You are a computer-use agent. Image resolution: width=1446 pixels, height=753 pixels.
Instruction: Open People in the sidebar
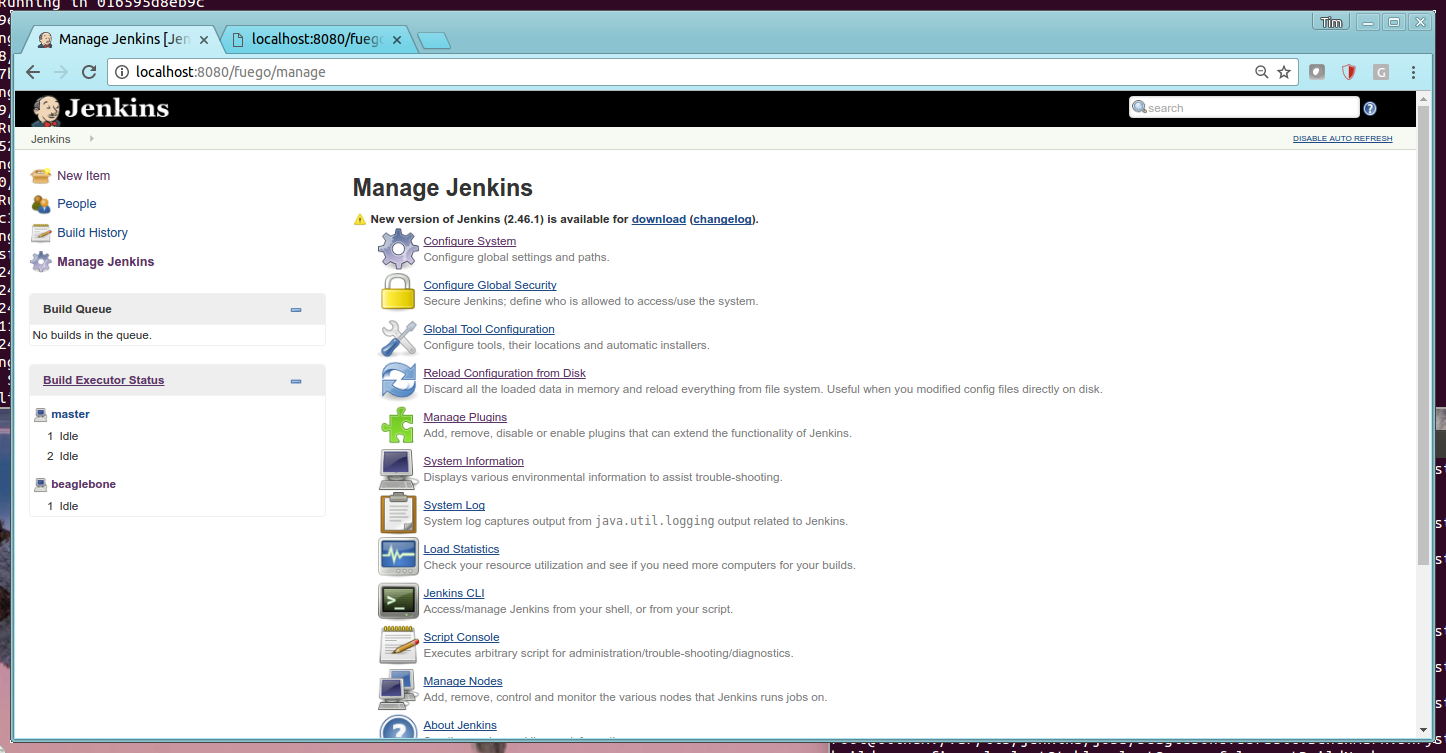pos(77,204)
